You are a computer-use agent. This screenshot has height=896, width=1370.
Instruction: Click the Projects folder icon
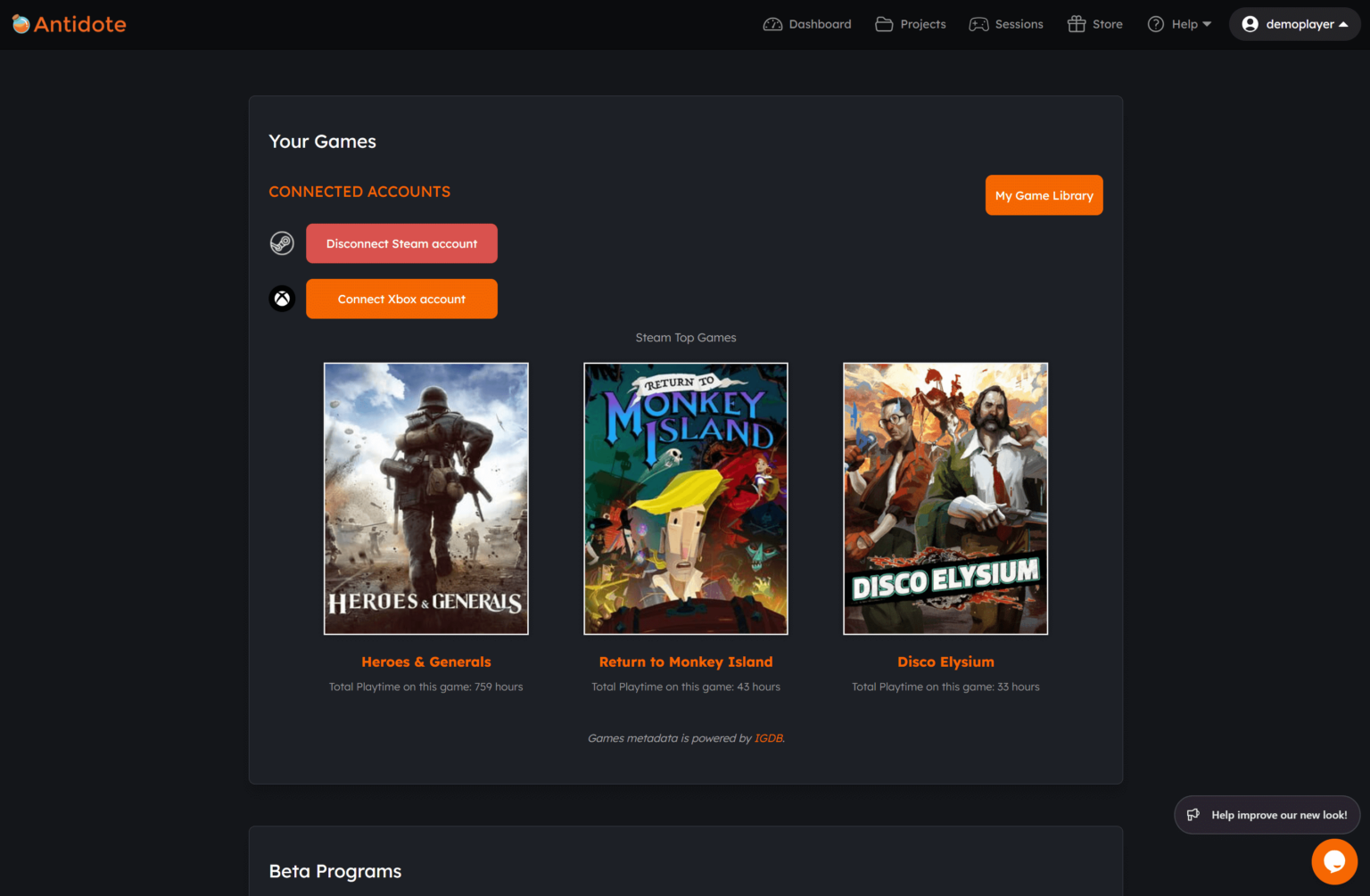click(882, 24)
